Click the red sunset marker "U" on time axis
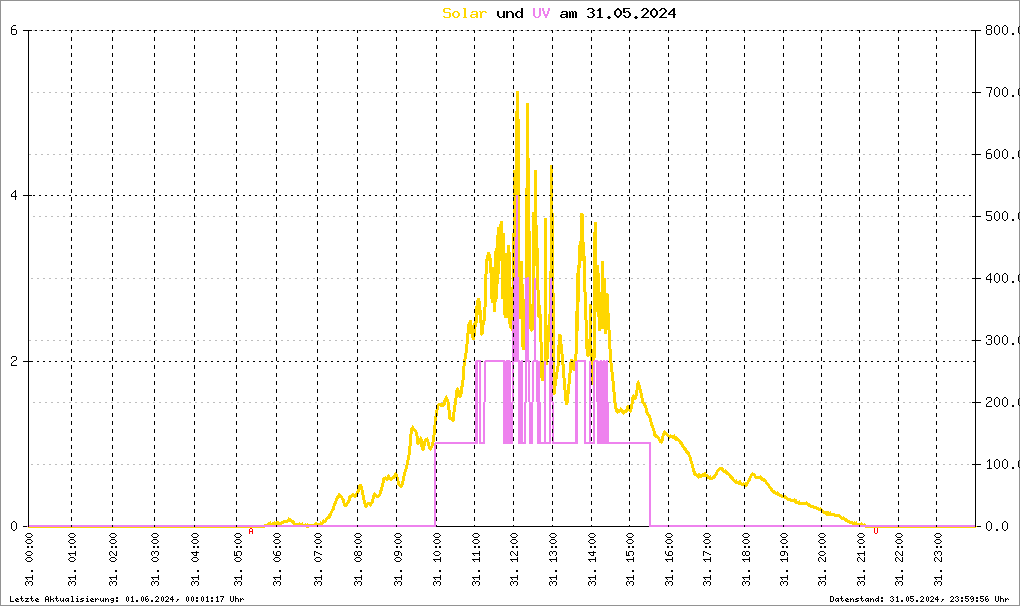Viewport: 1020px width, 606px height. tap(876, 532)
